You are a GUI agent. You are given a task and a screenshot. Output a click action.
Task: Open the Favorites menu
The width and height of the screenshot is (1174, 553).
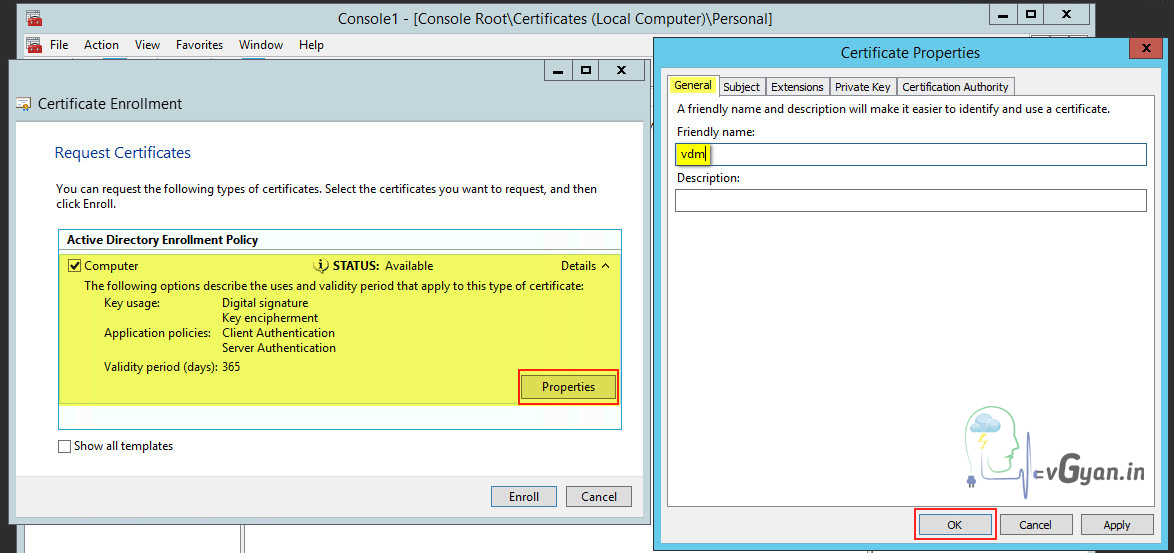[199, 45]
